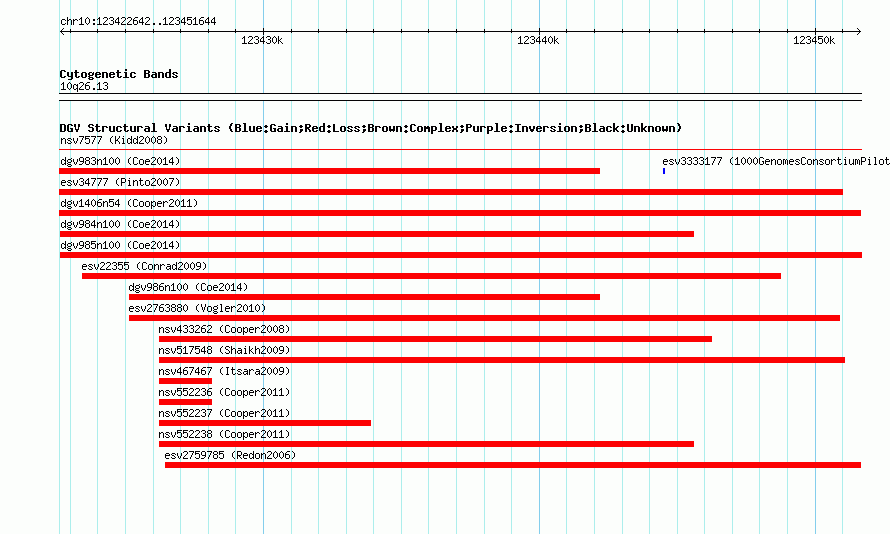
Task: Click the chr10:123422642..123451644 coordinates text
Action: click(x=138, y=22)
